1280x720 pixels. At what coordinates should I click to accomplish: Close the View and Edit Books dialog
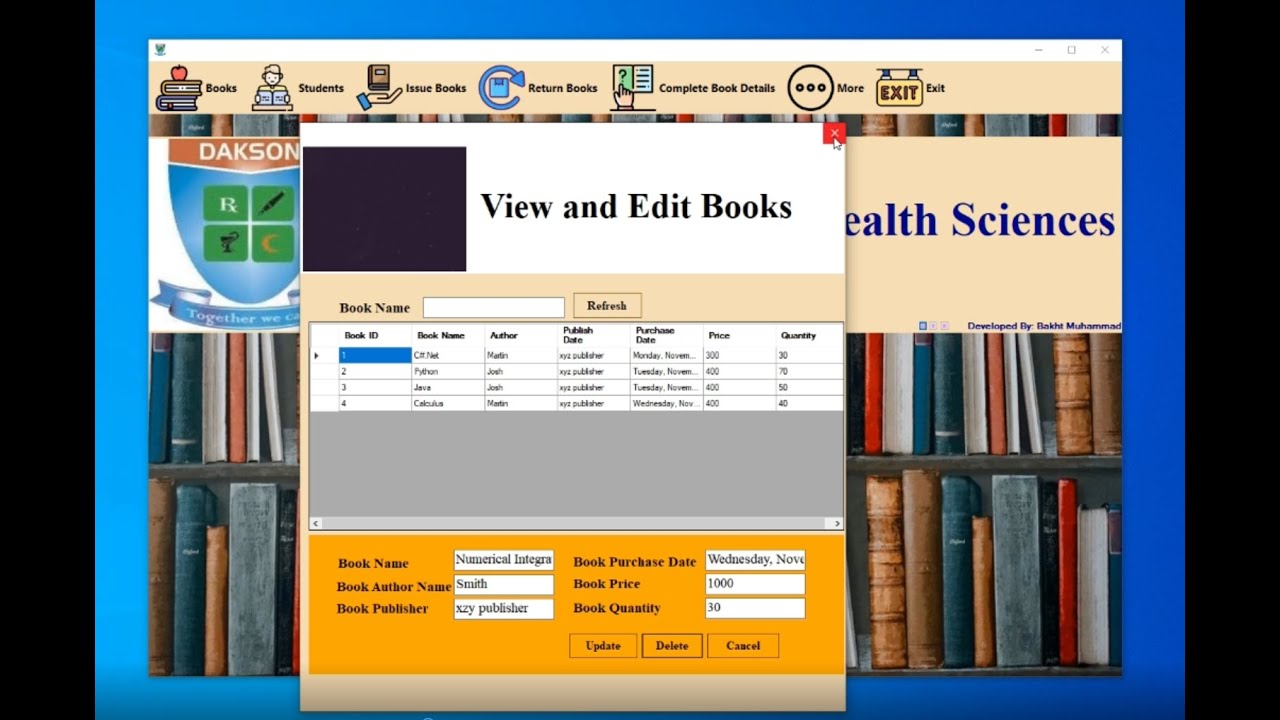coord(834,133)
